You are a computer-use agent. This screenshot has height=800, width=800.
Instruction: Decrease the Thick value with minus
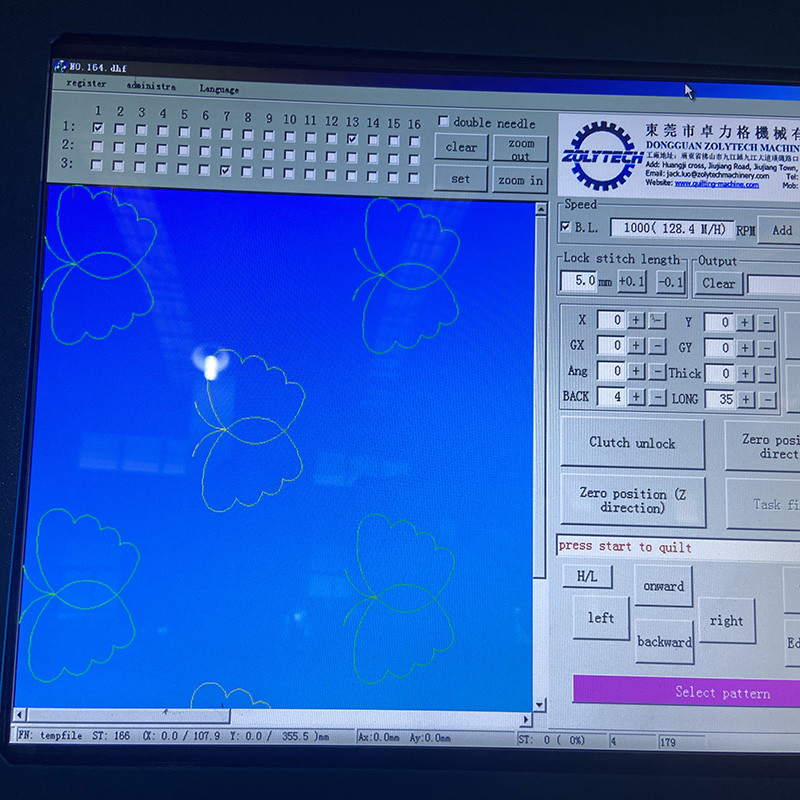767,374
